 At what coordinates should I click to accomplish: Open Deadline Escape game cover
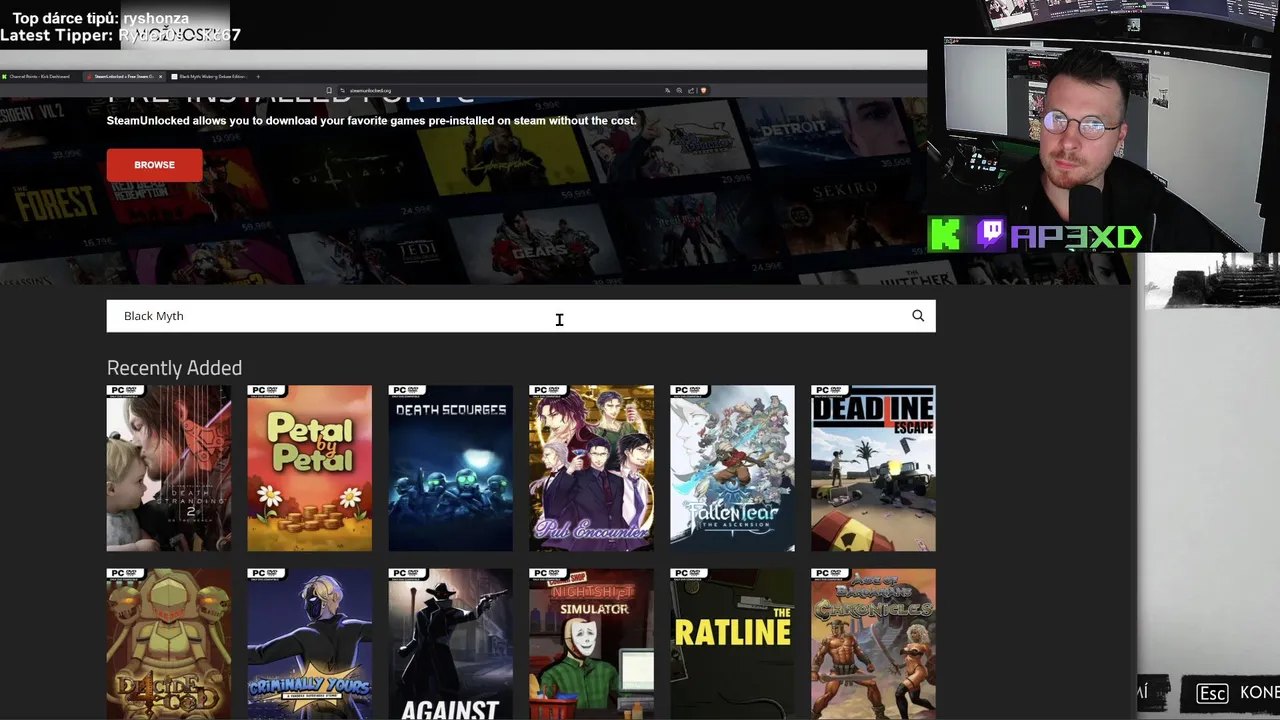[x=873, y=468]
